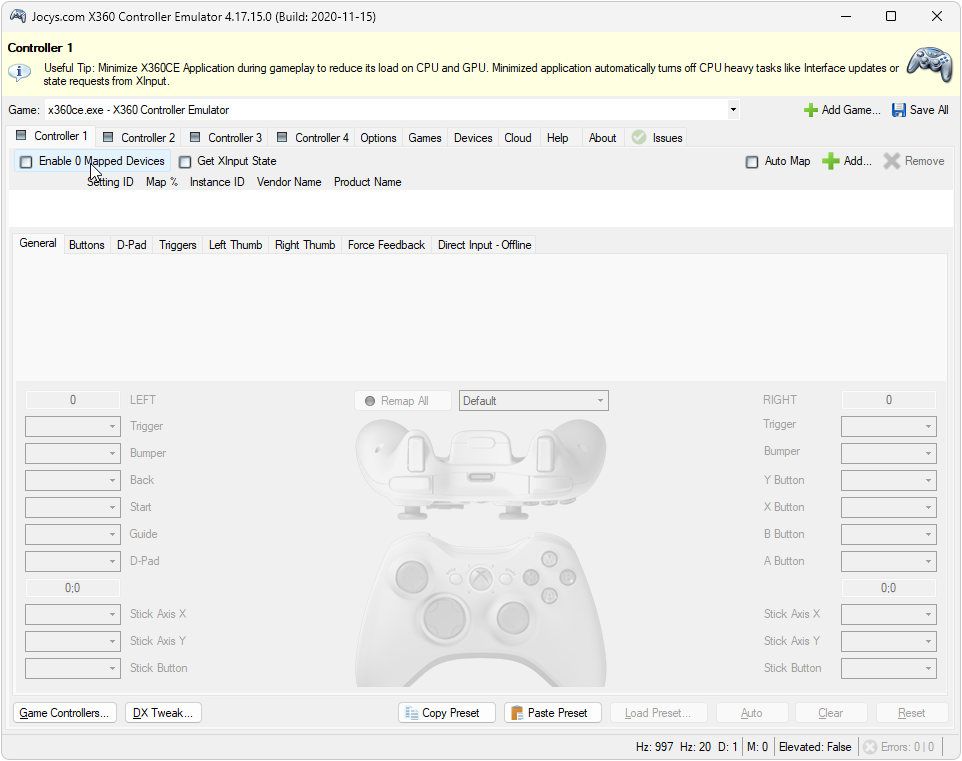Toggle Get XInput State checkbox

point(185,162)
